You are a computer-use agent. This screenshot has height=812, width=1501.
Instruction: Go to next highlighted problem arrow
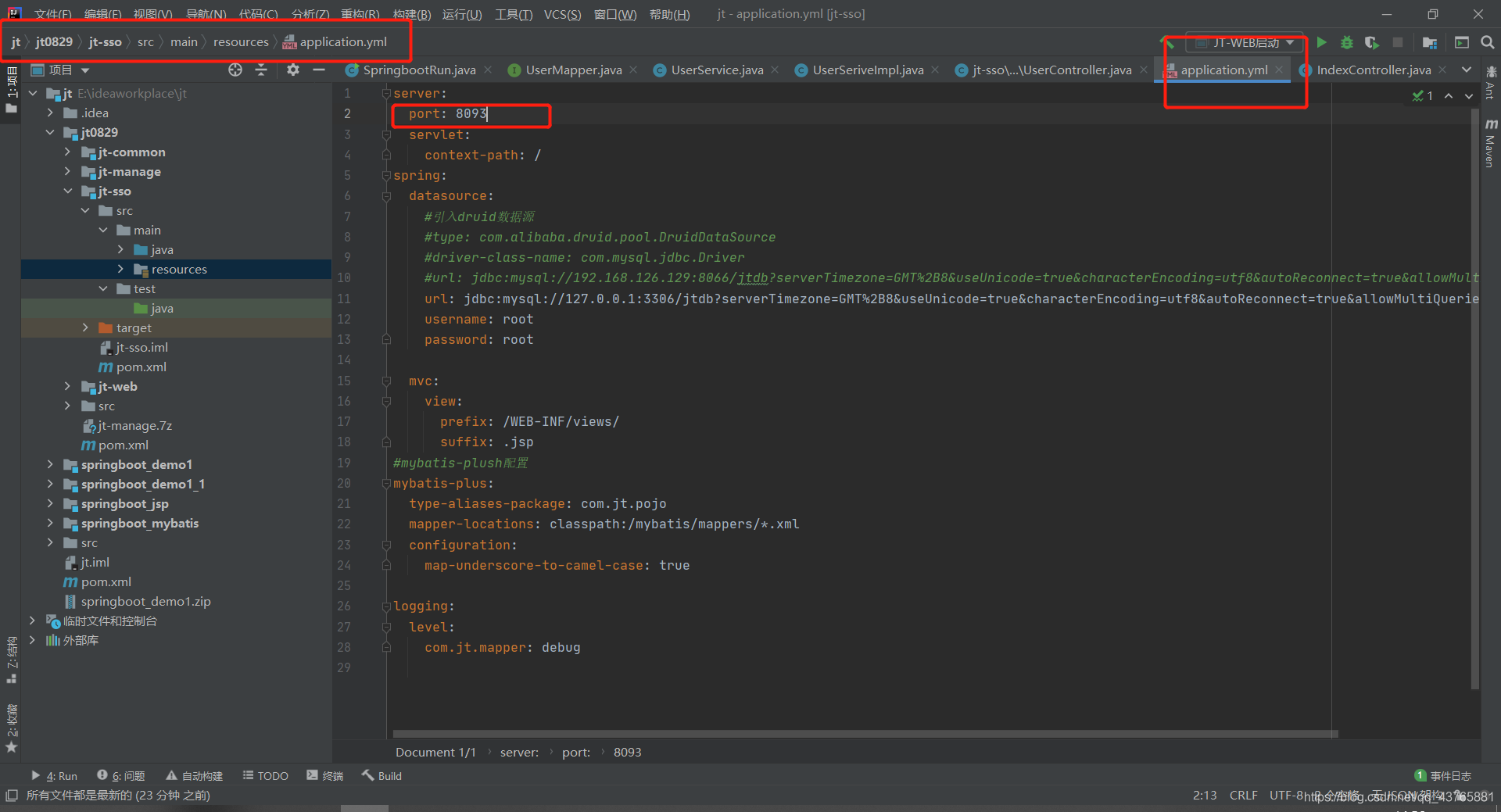[1469, 95]
